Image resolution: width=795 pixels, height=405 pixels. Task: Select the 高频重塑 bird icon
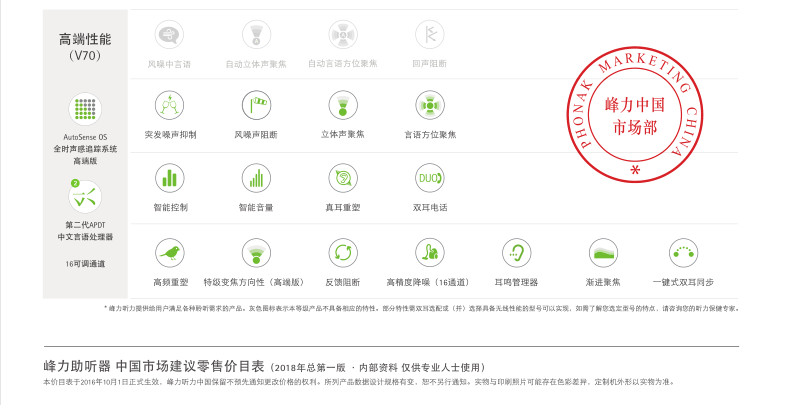point(170,252)
